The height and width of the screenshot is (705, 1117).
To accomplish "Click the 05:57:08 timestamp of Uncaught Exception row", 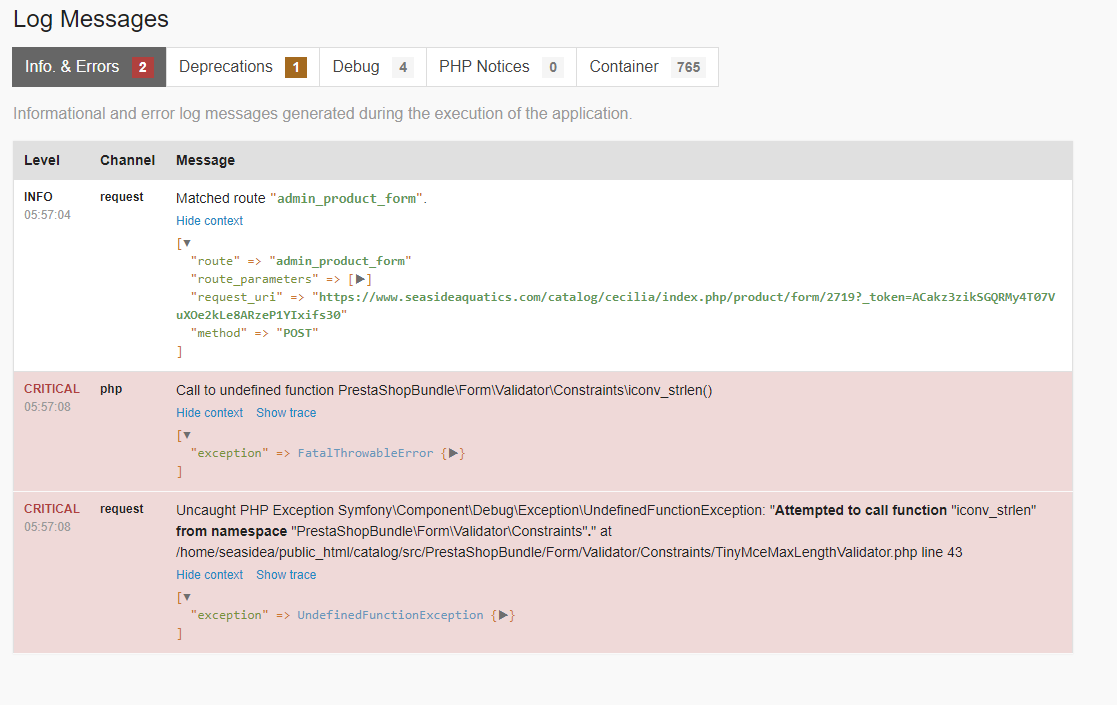I will coord(48,527).
